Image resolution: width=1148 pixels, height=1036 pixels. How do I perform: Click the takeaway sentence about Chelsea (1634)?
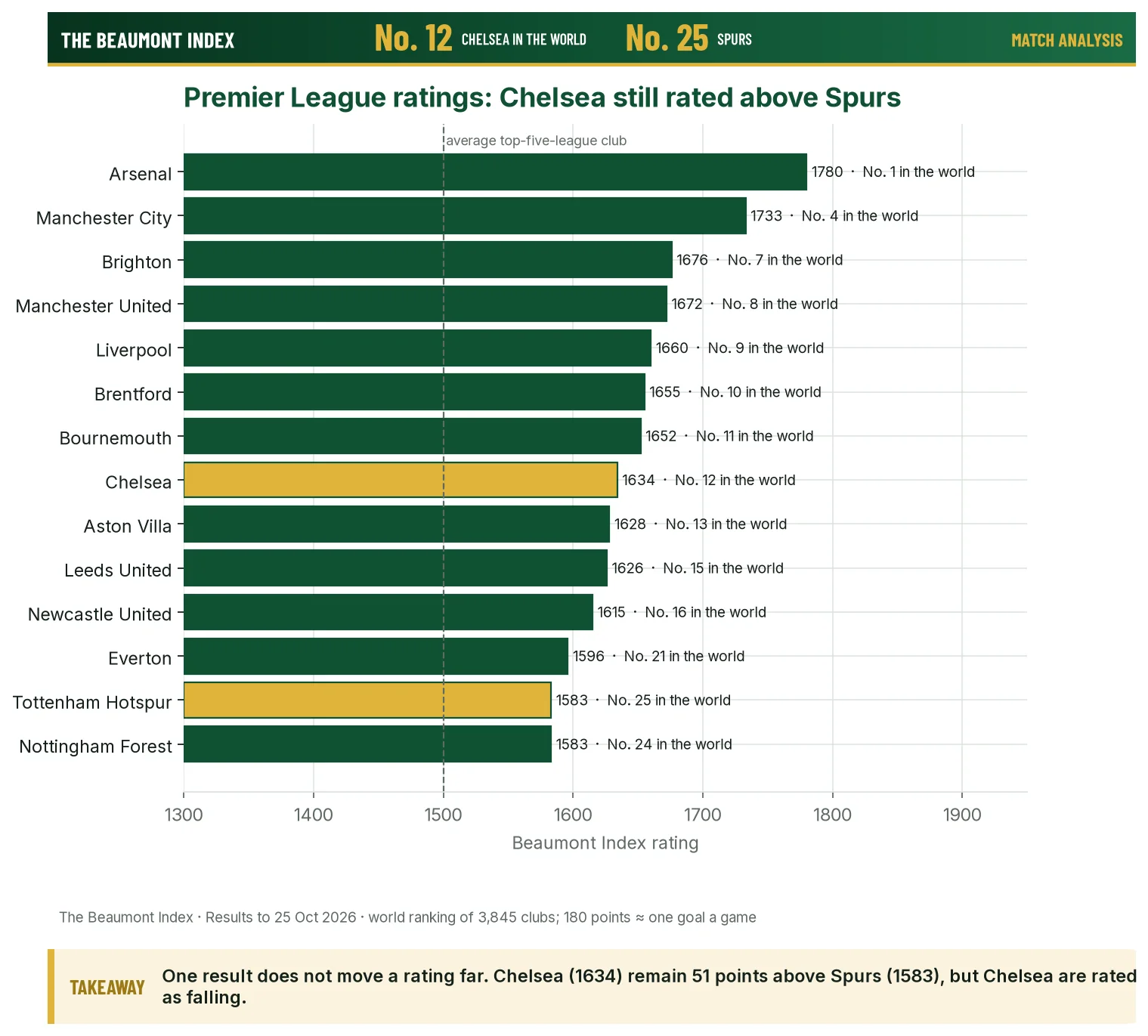coord(649,987)
